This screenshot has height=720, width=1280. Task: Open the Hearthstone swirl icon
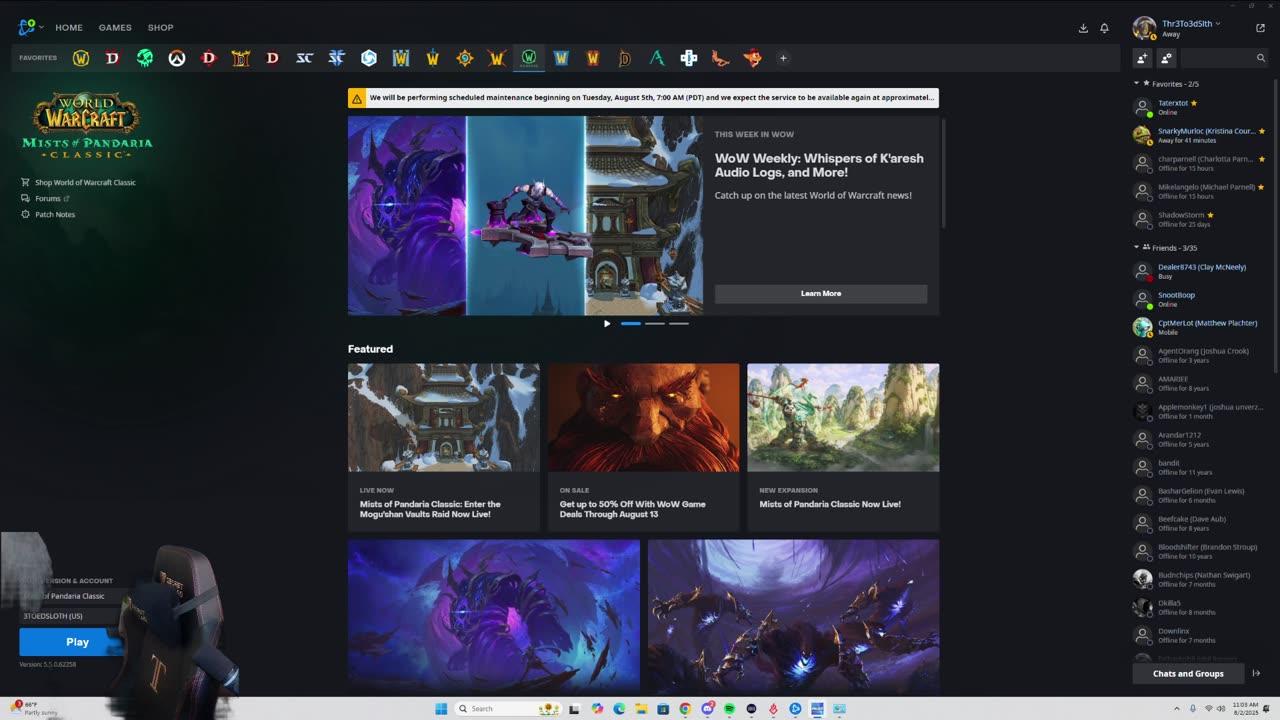pos(465,58)
